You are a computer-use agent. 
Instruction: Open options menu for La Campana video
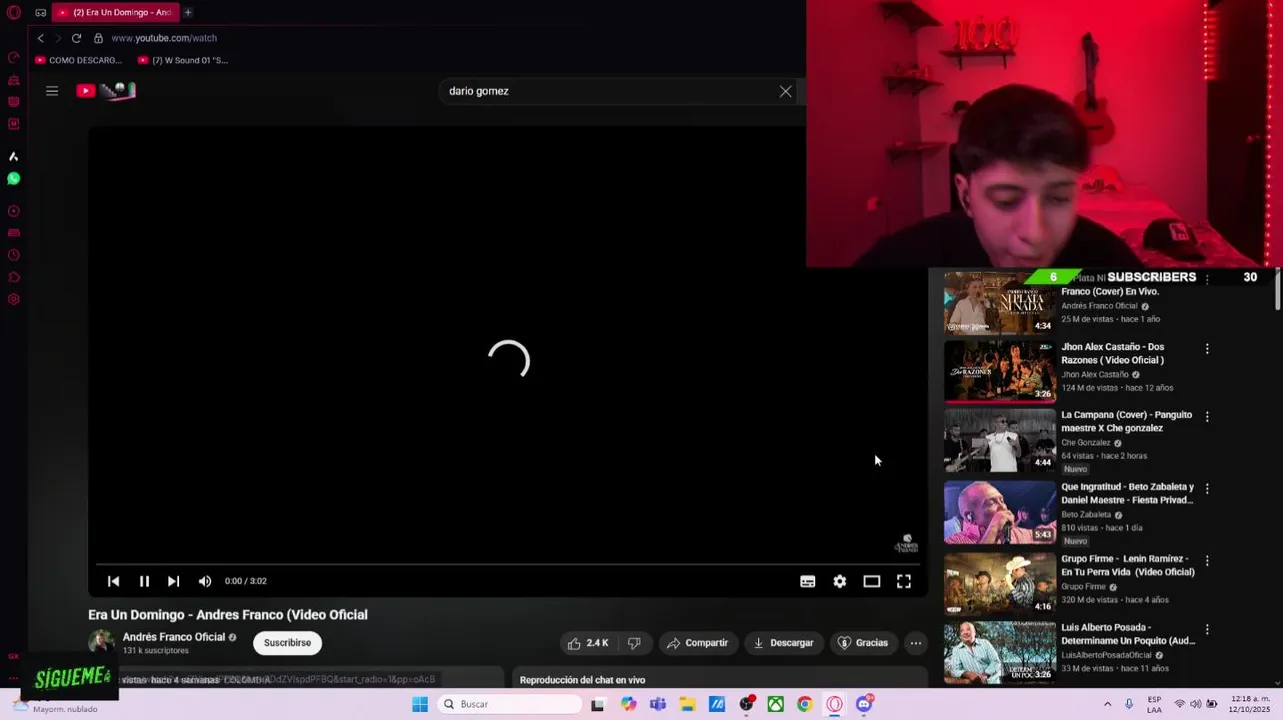pyautogui.click(x=1207, y=416)
